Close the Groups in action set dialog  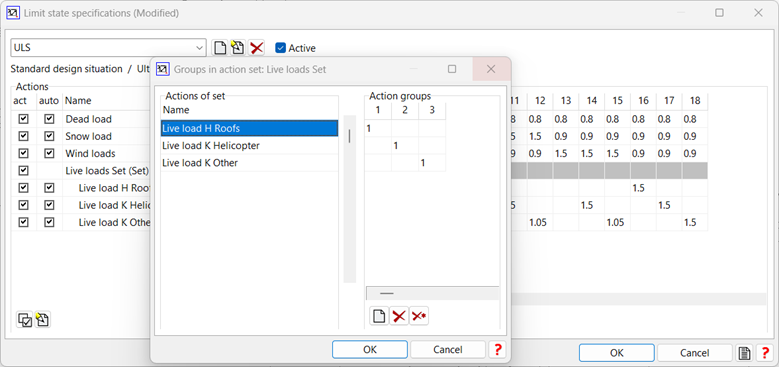click(491, 69)
